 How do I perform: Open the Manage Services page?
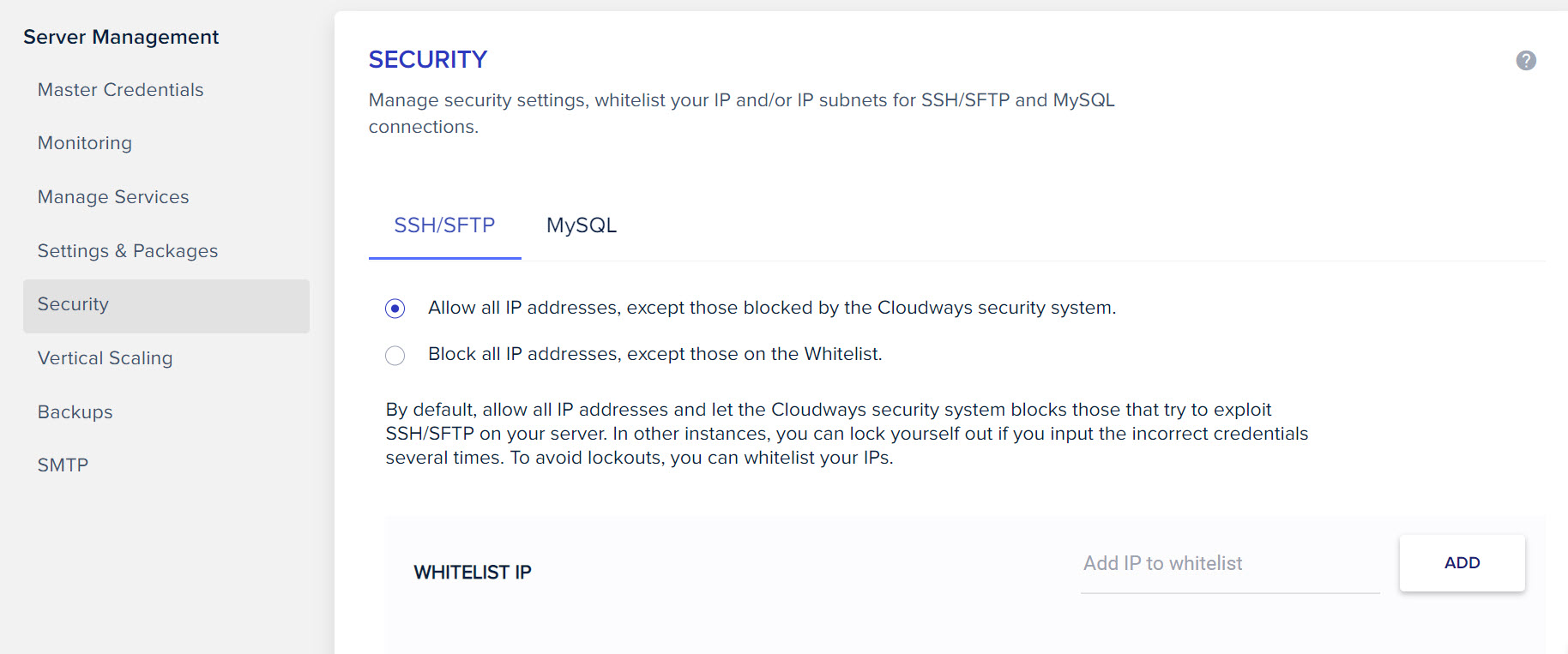point(112,196)
